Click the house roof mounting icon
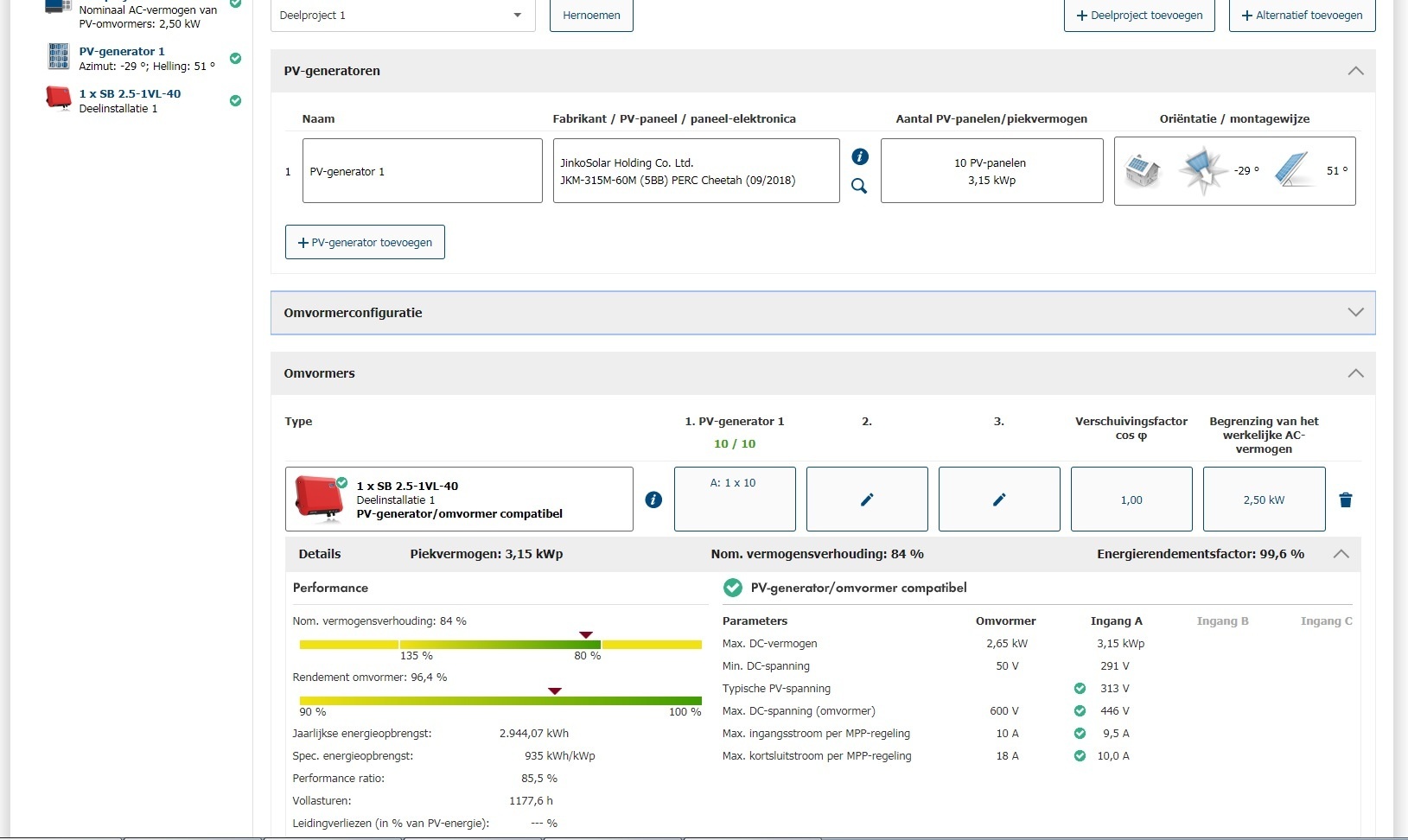Viewport: 1408px width, 840px height. (x=1142, y=171)
